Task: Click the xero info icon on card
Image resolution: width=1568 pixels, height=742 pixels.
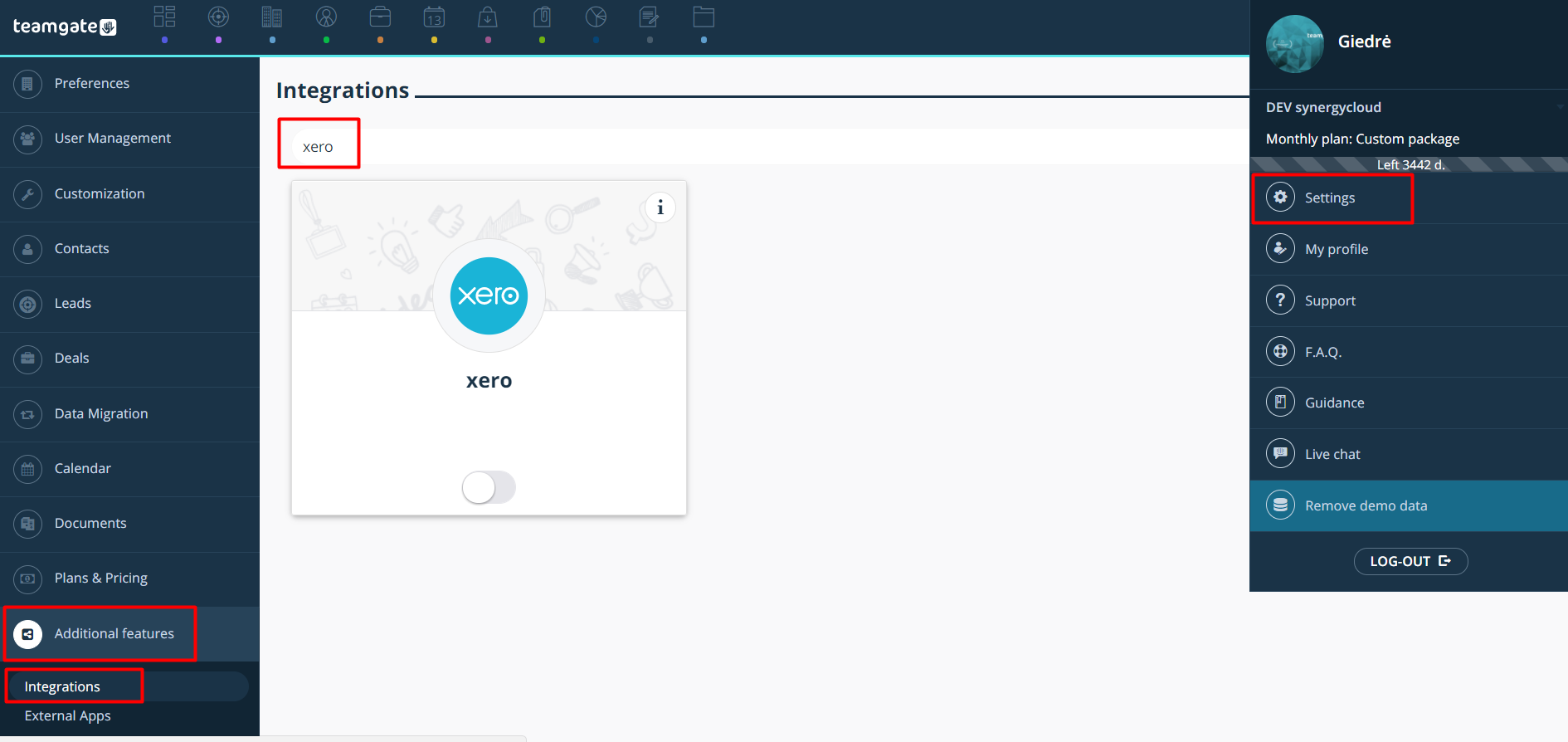Action: [x=660, y=207]
